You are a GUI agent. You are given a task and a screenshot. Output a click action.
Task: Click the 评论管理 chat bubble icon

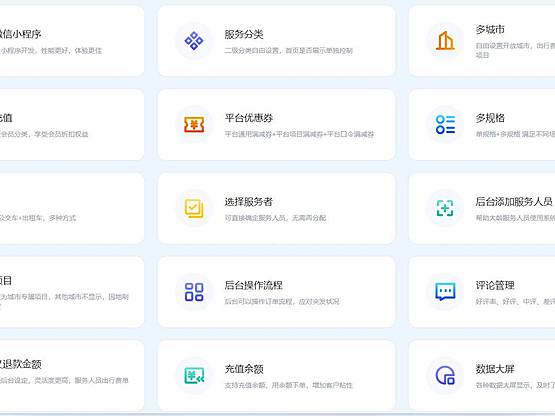coord(445,292)
